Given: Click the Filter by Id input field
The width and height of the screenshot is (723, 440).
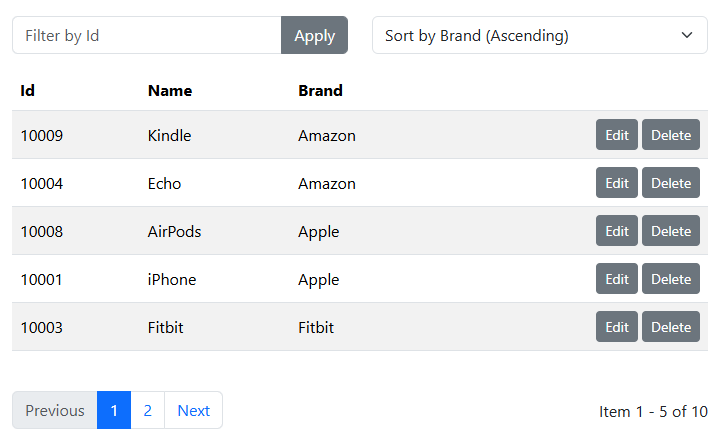Looking at the screenshot, I should (147, 35).
